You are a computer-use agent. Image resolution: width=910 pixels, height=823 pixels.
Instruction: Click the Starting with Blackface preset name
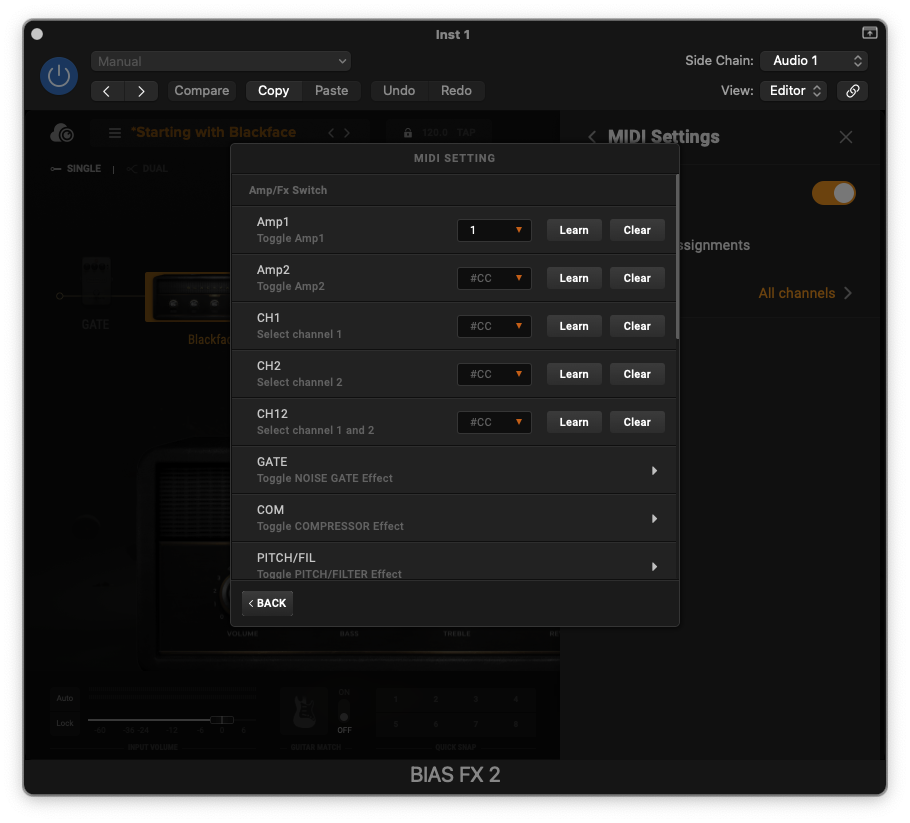point(213,132)
